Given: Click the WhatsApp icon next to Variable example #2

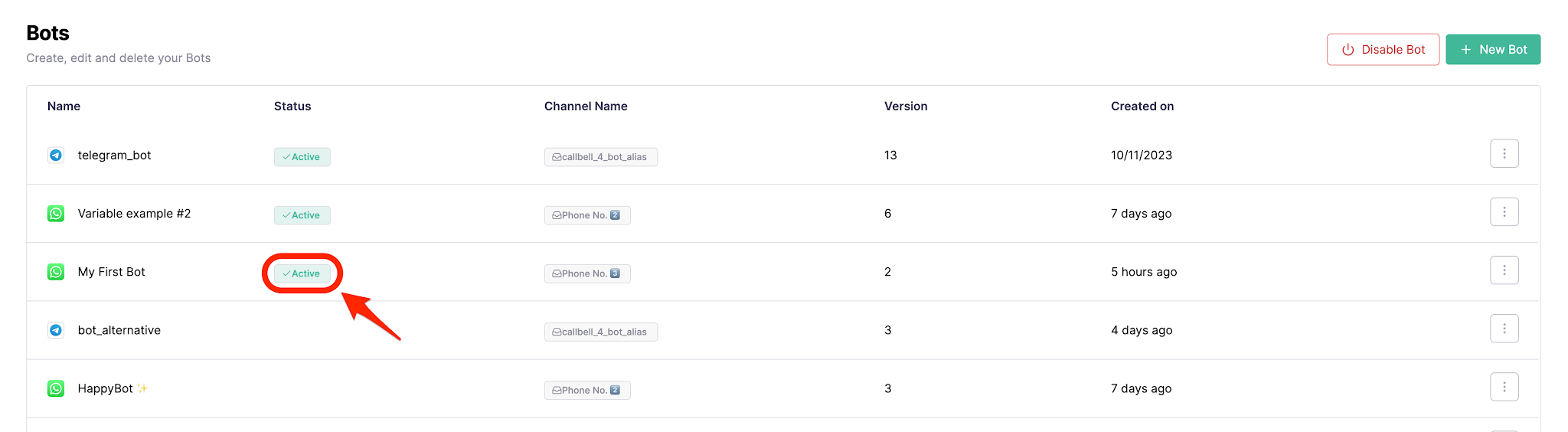Looking at the screenshot, I should pyautogui.click(x=56, y=214).
